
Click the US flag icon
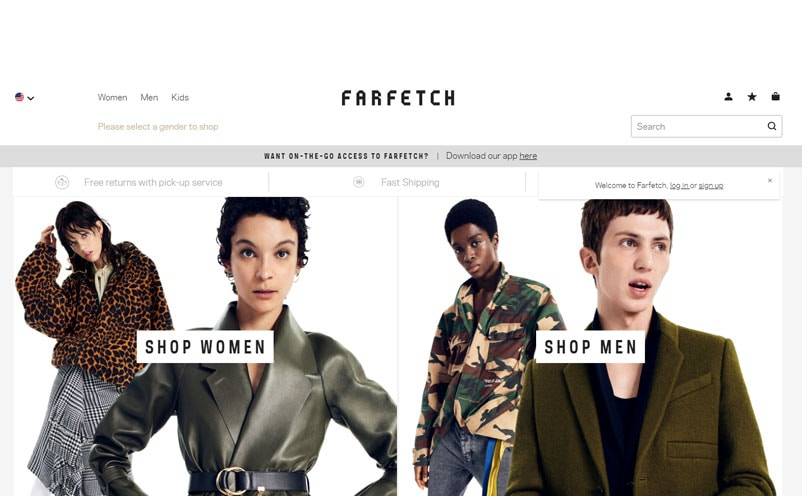point(20,97)
